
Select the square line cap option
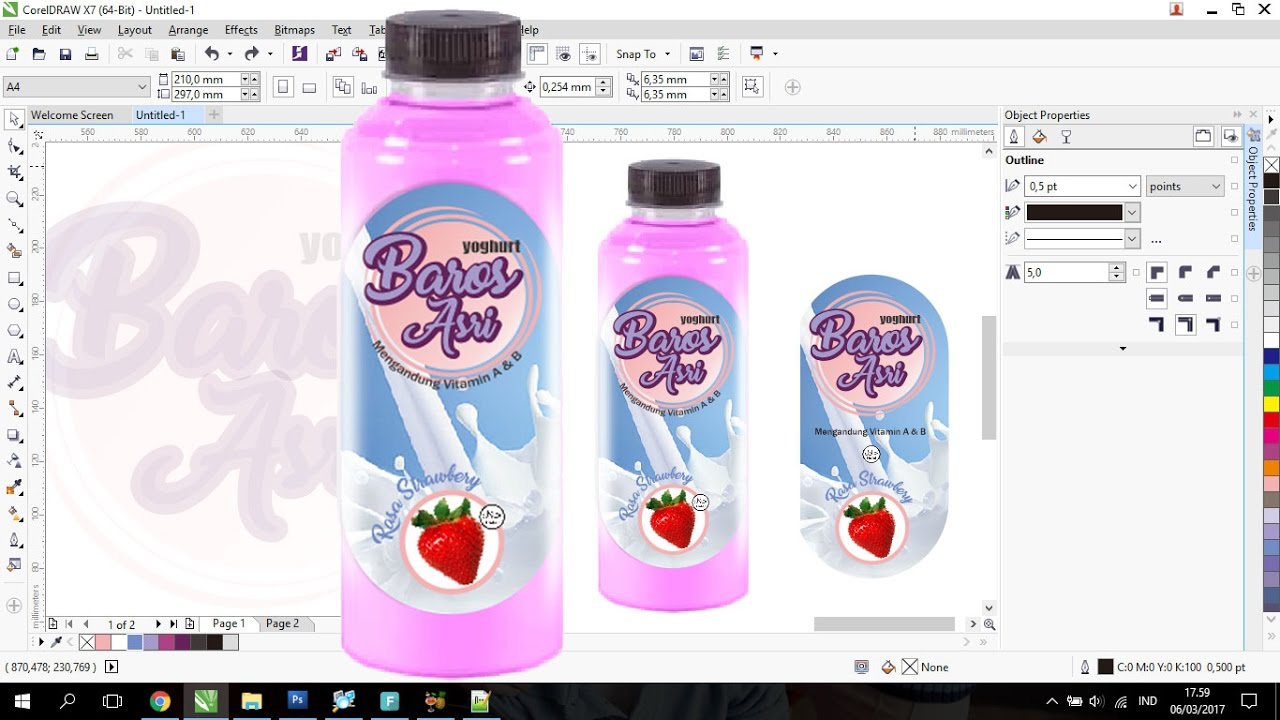click(1158, 298)
